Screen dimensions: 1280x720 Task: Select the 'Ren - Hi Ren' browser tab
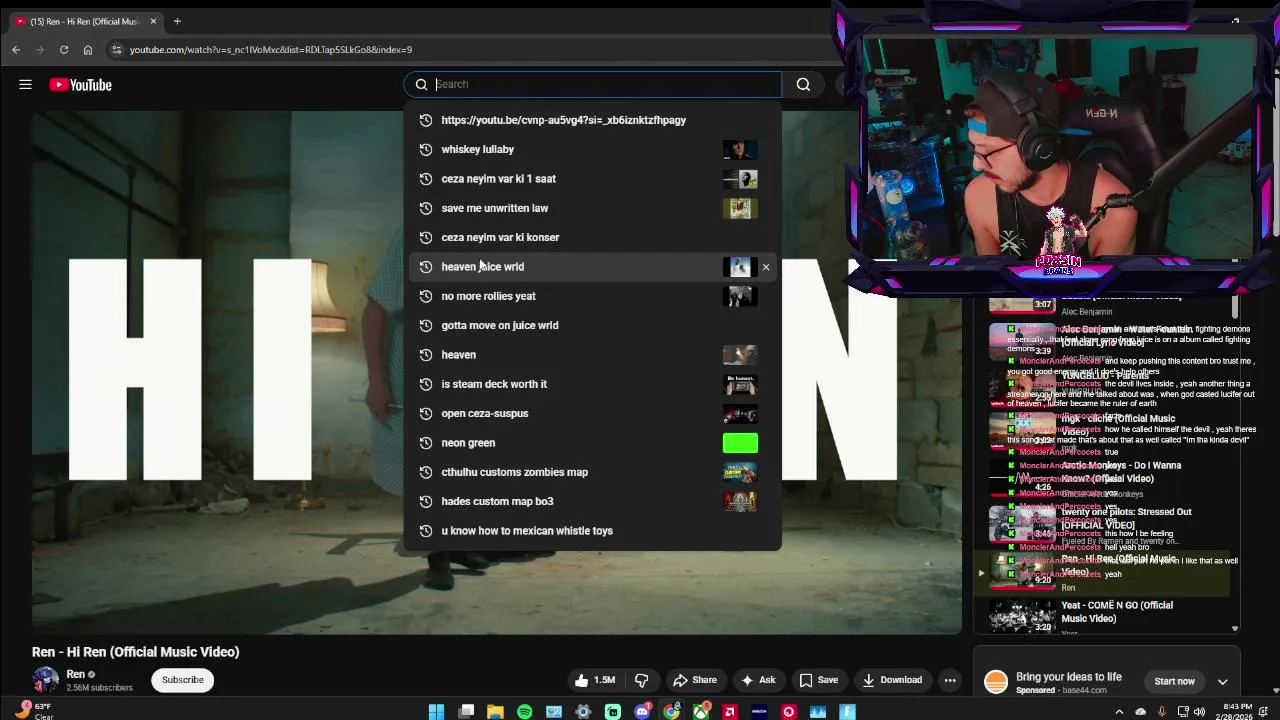click(x=85, y=21)
